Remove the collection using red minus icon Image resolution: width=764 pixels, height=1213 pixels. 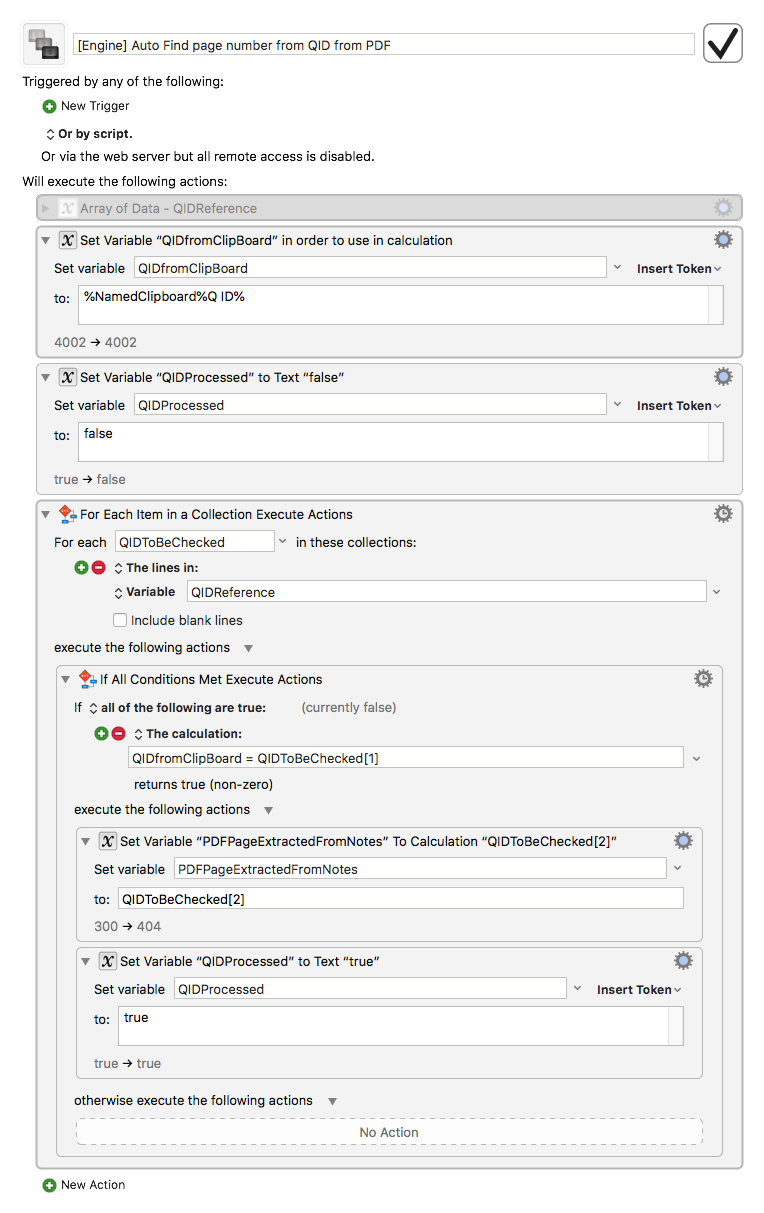tap(98, 567)
